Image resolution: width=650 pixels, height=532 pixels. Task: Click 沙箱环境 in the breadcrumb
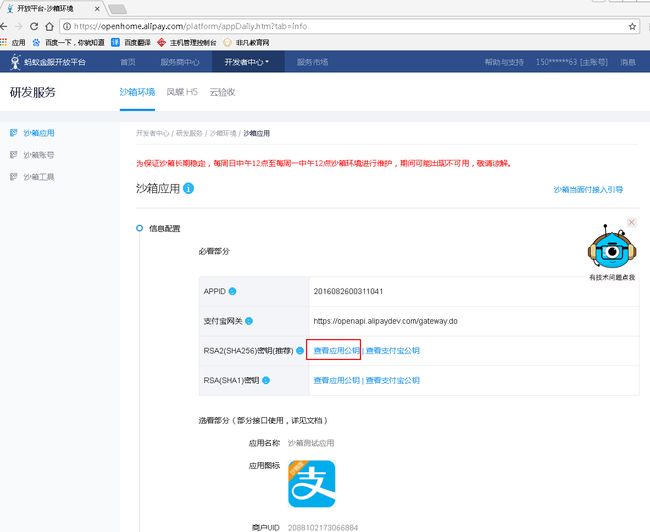pos(223,133)
